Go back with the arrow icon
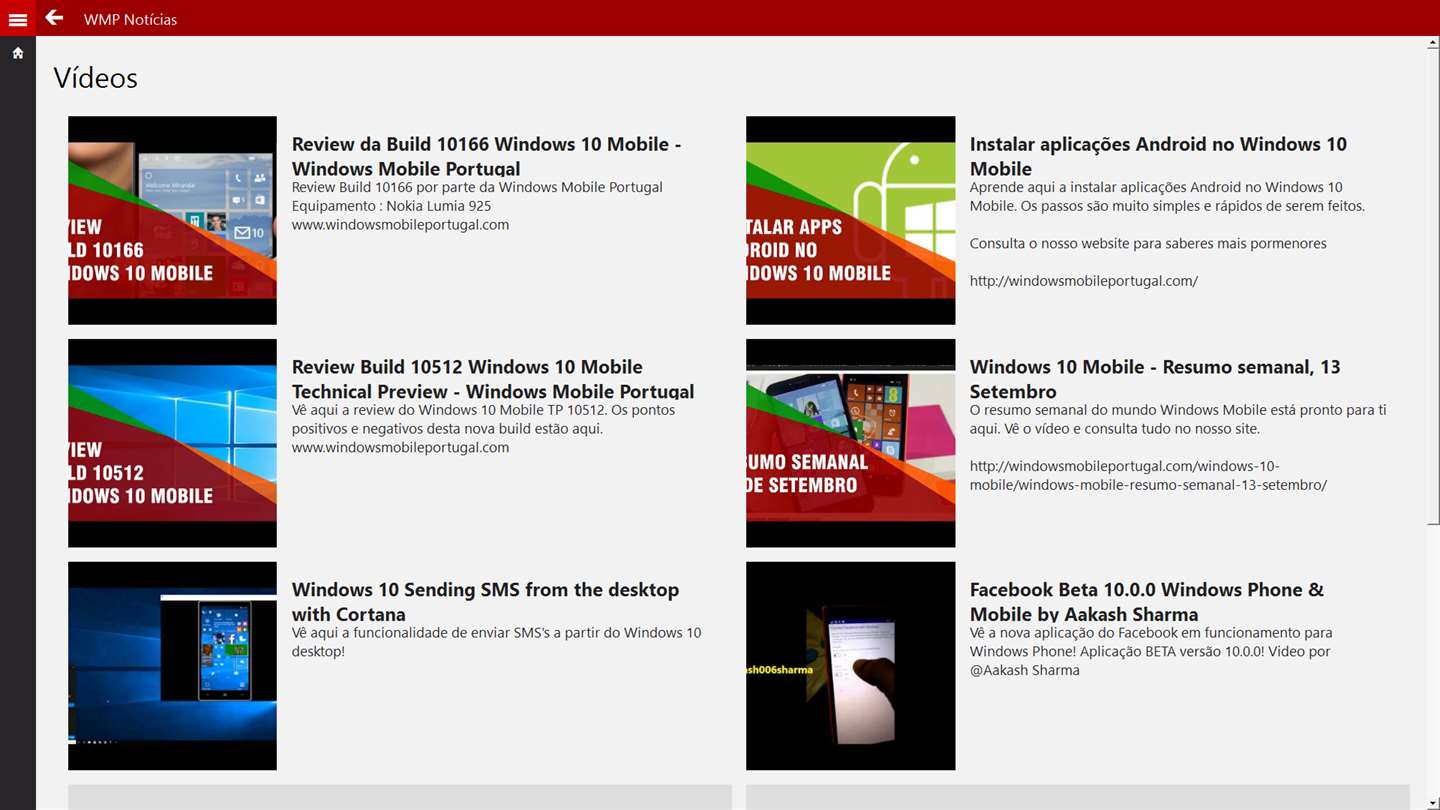This screenshot has width=1440, height=810. coord(54,18)
